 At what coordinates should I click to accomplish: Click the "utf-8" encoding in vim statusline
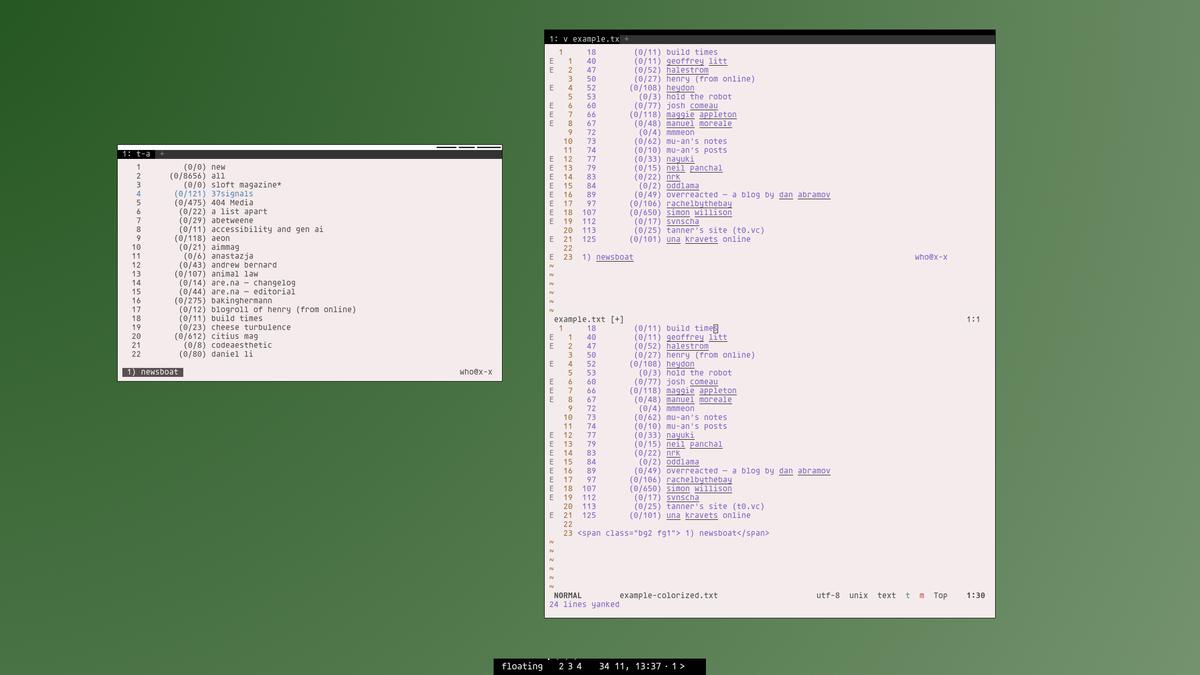coord(829,595)
